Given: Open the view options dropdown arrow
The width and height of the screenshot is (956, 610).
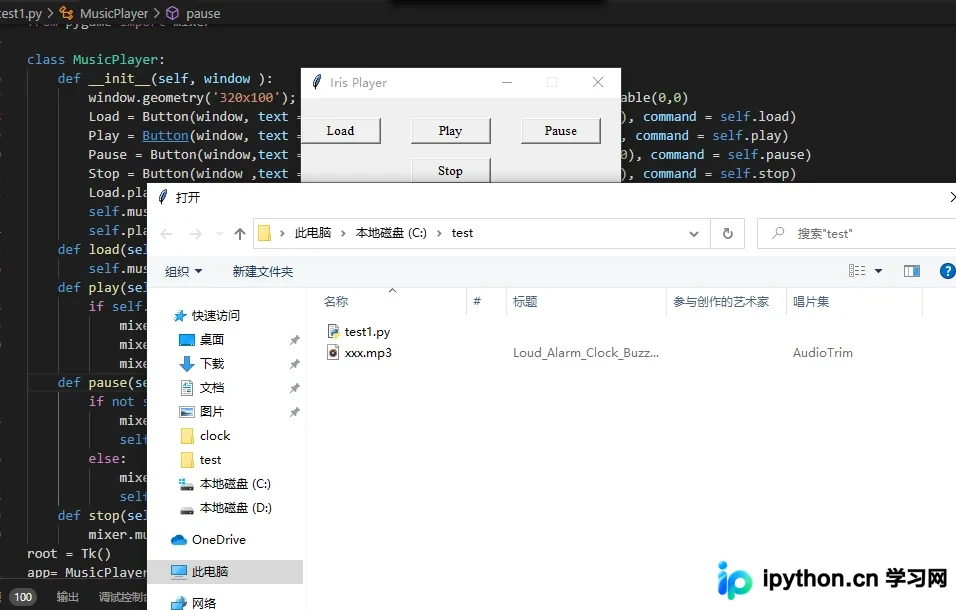Looking at the screenshot, I should click(x=879, y=271).
